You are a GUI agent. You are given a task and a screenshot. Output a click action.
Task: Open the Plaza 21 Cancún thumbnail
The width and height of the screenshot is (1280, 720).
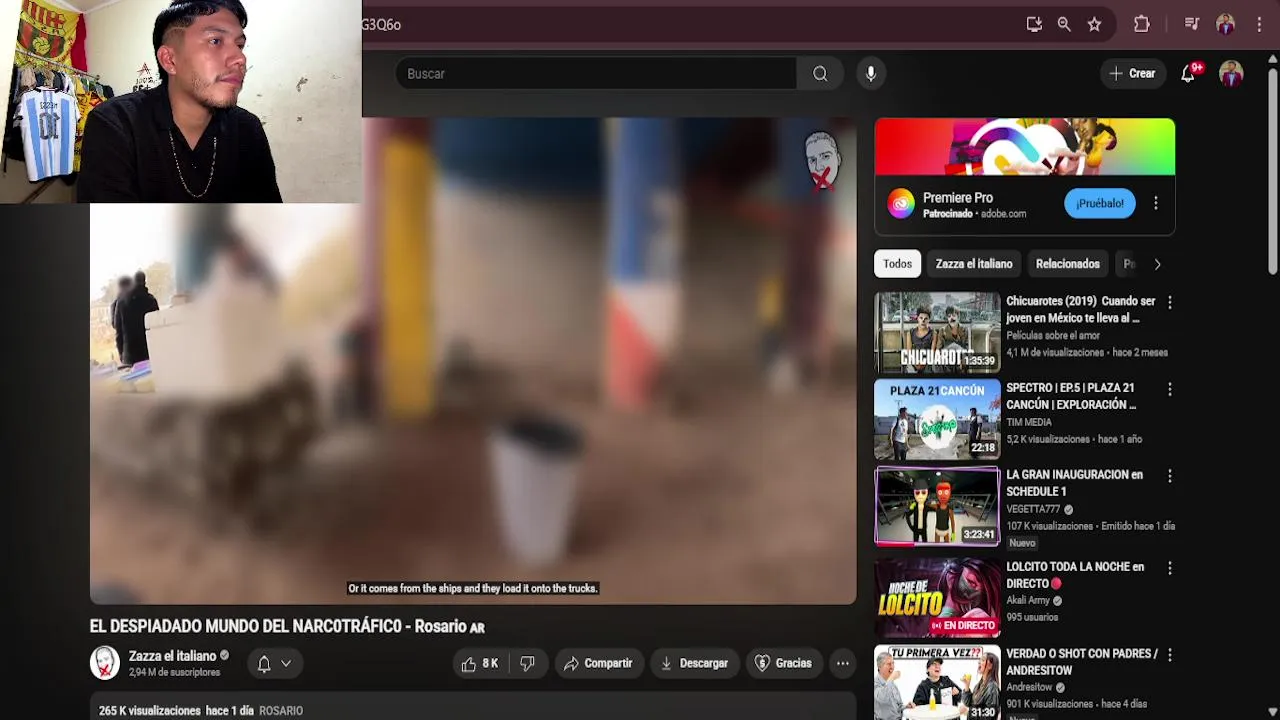(x=937, y=419)
